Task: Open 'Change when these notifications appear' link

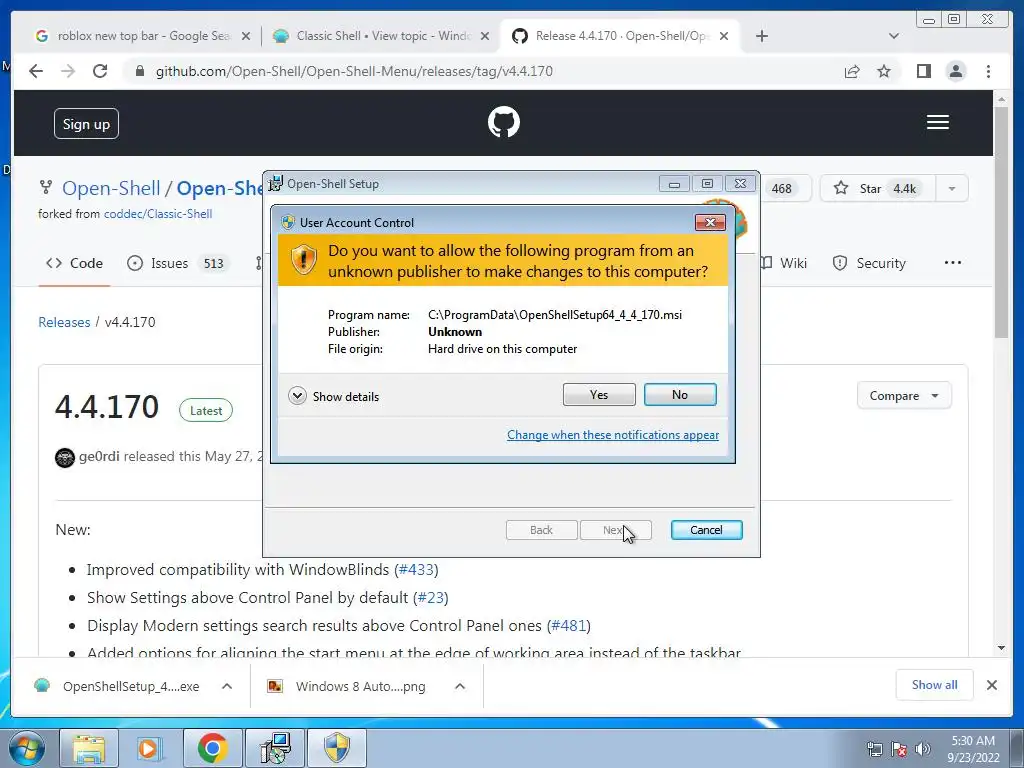Action: pyautogui.click(x=613, y=435)
